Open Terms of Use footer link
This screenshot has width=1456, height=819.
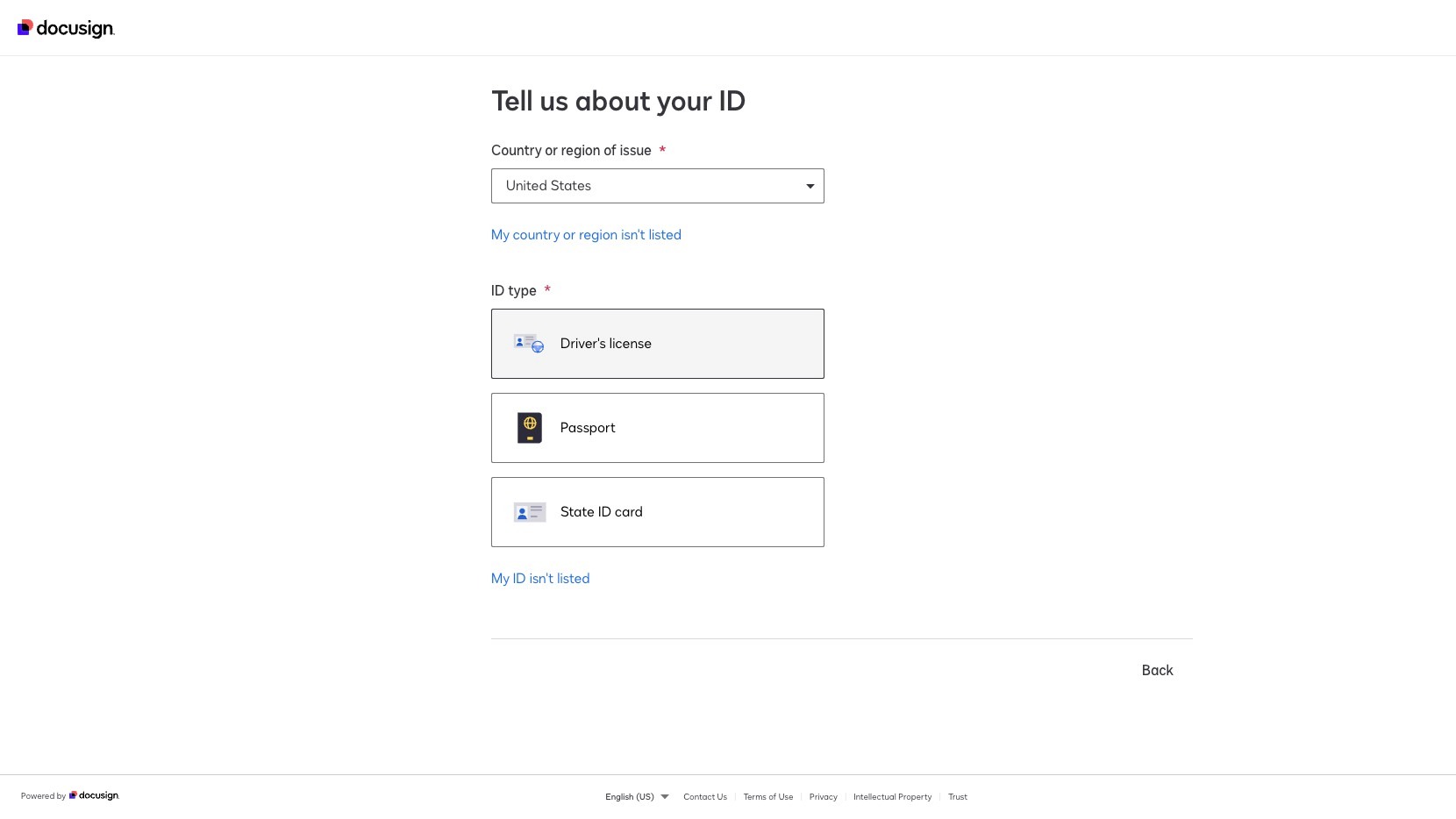[x=768, y=797]
